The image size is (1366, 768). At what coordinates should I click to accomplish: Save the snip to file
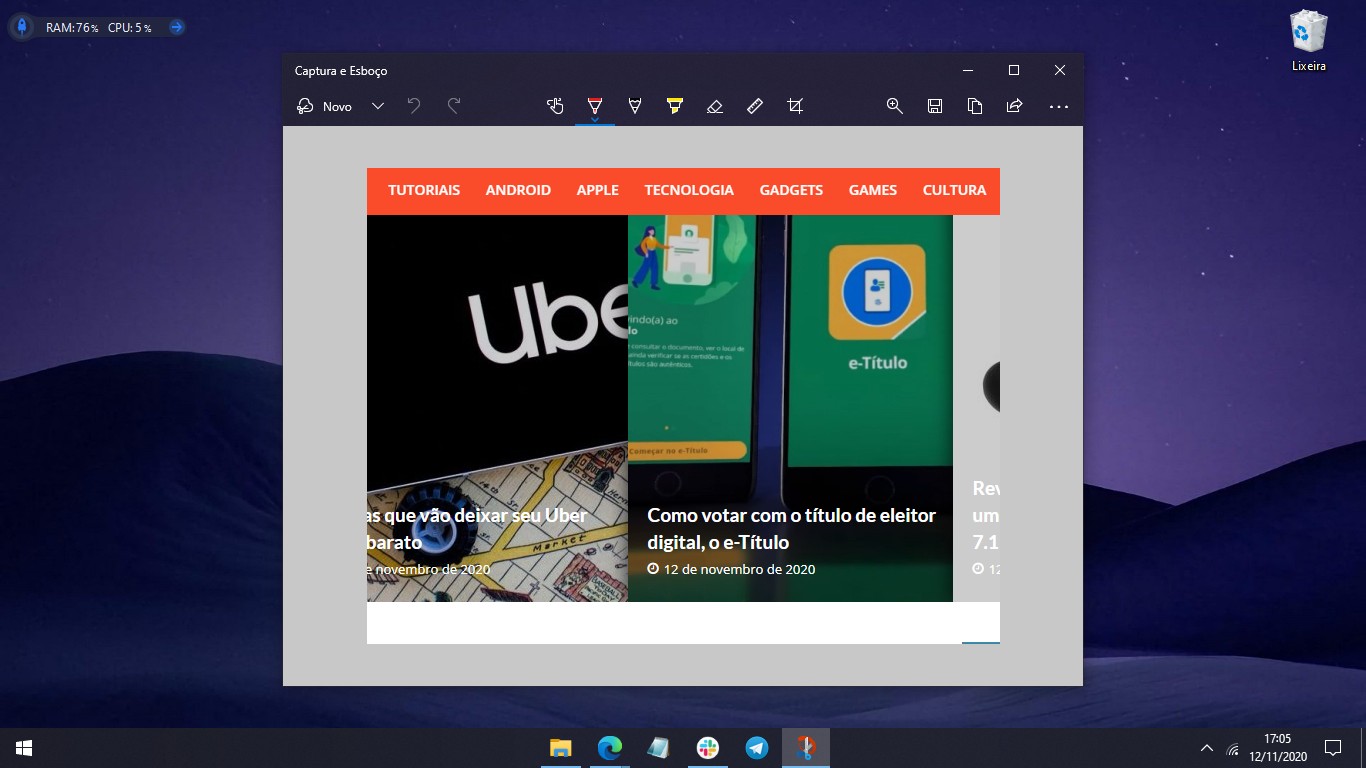click(x=935, y=106)
